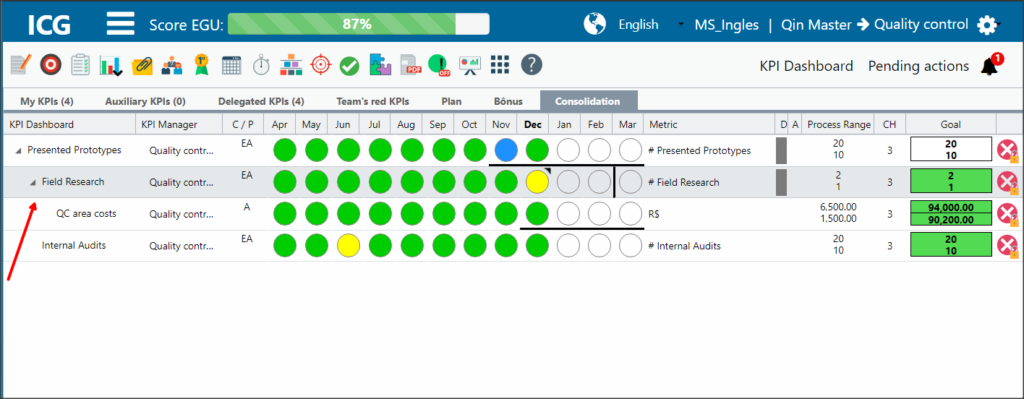Image resolution: width=1024 pixels, height=399 pixels.
Task: Click the yellow Jun circle for Internal Audits
Action: click(349, 246)
